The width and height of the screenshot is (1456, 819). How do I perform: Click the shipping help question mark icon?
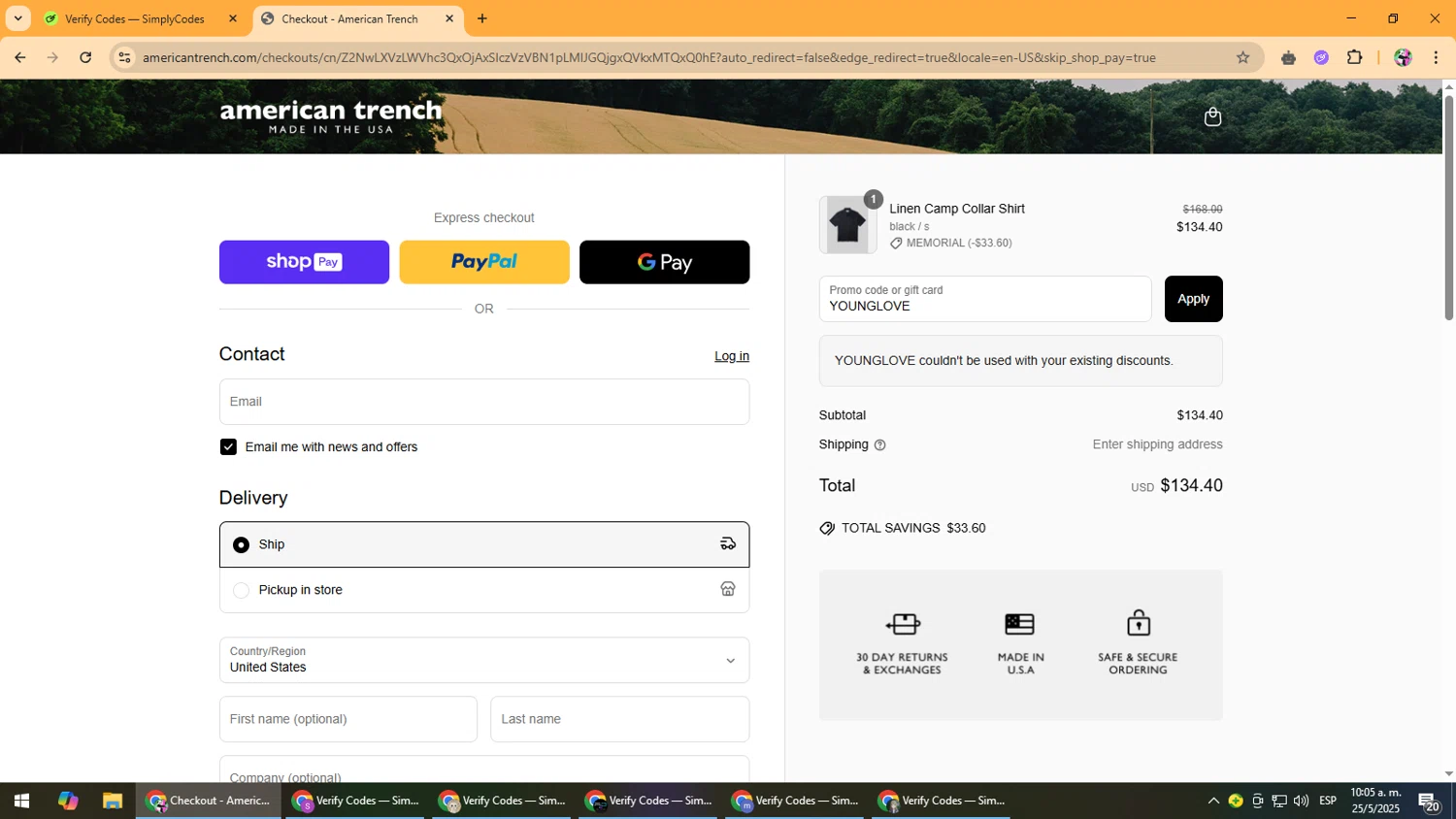[x=879, y=445]
